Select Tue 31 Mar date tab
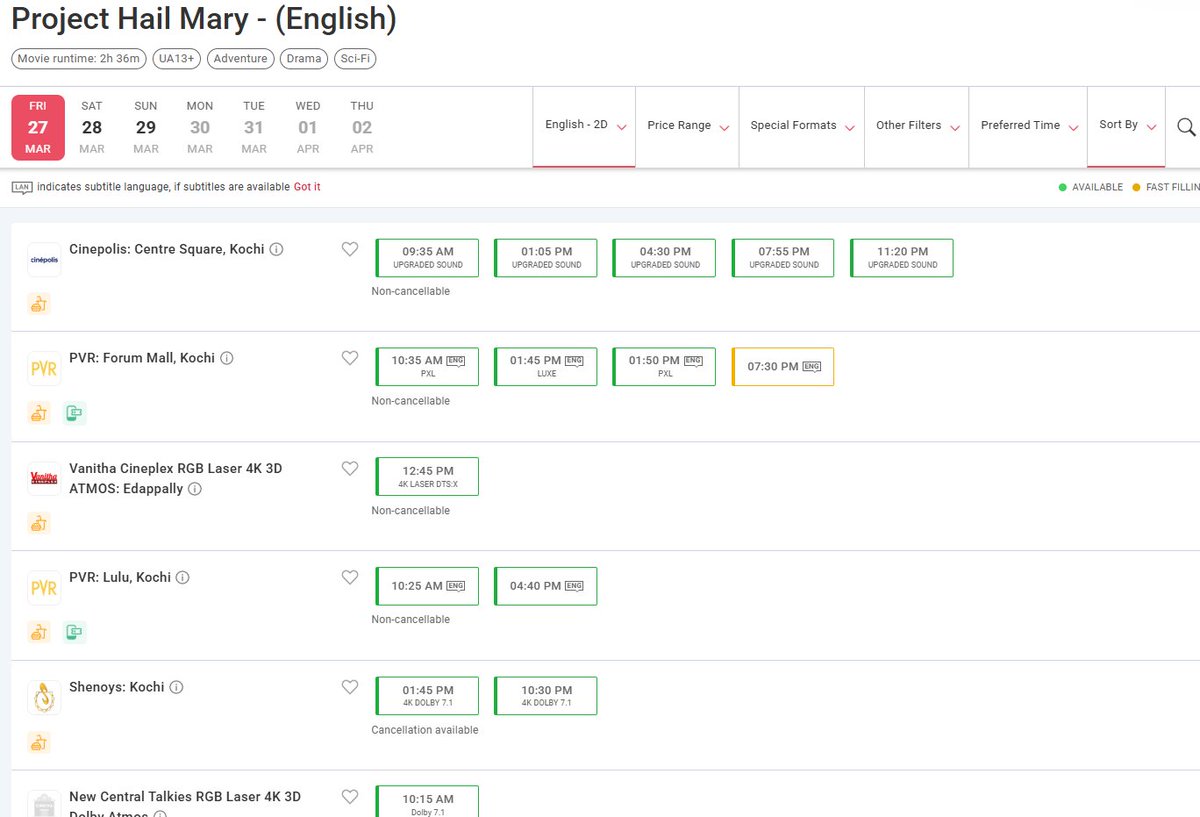The image size is (1200, 817). point(254,128)
